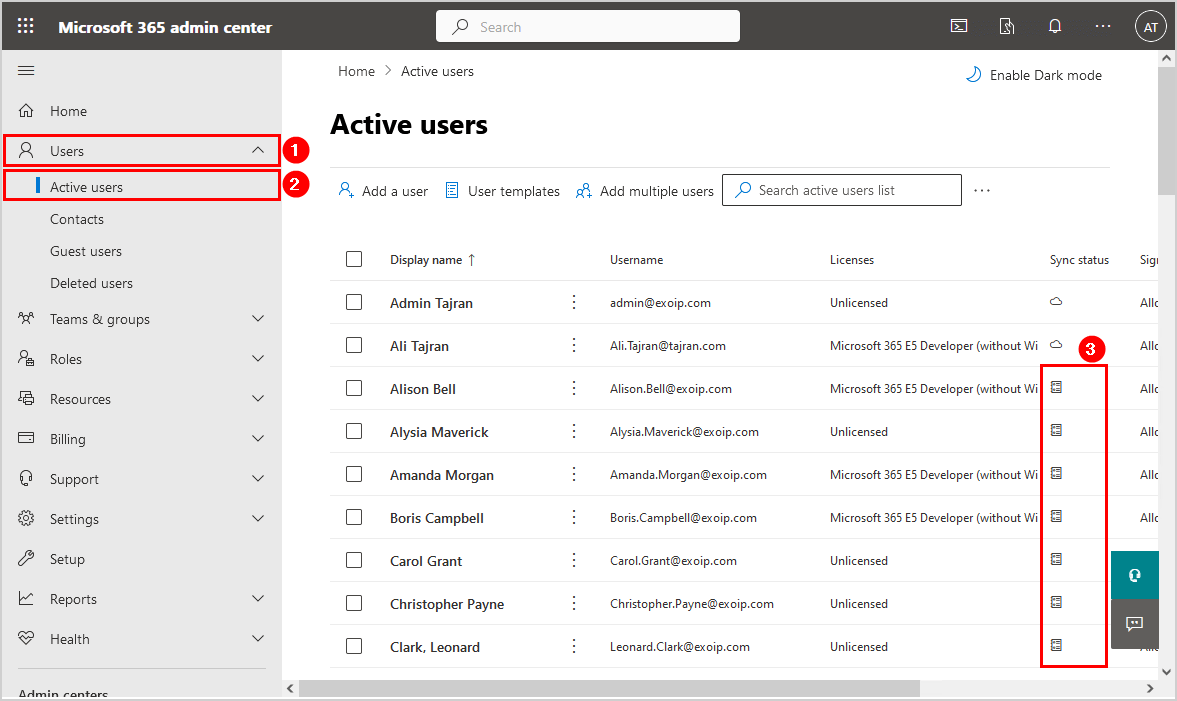Click the toolbar overflow ellipsis after search
Viewport: 1177px width, 701px height.
point(982,191)
